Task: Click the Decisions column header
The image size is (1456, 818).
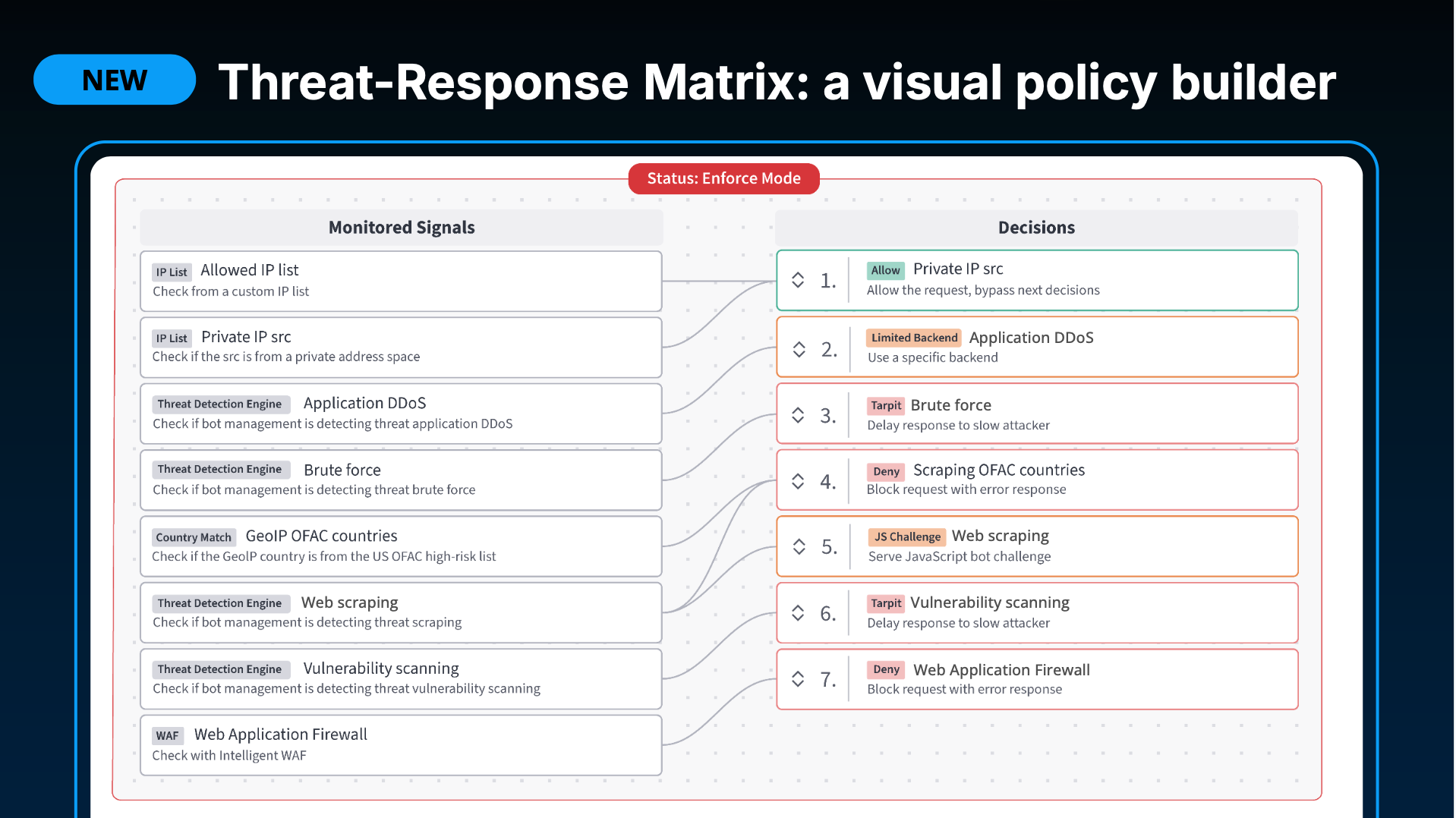Action: point(1036,228)
